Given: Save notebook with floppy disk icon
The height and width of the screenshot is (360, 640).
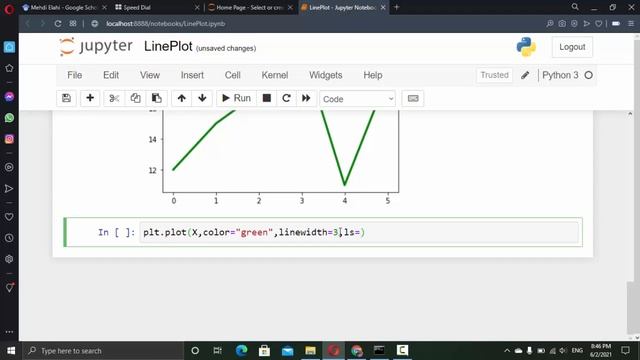Looking at the screenshot, I should pyautogui.click(x=66, y=98).
